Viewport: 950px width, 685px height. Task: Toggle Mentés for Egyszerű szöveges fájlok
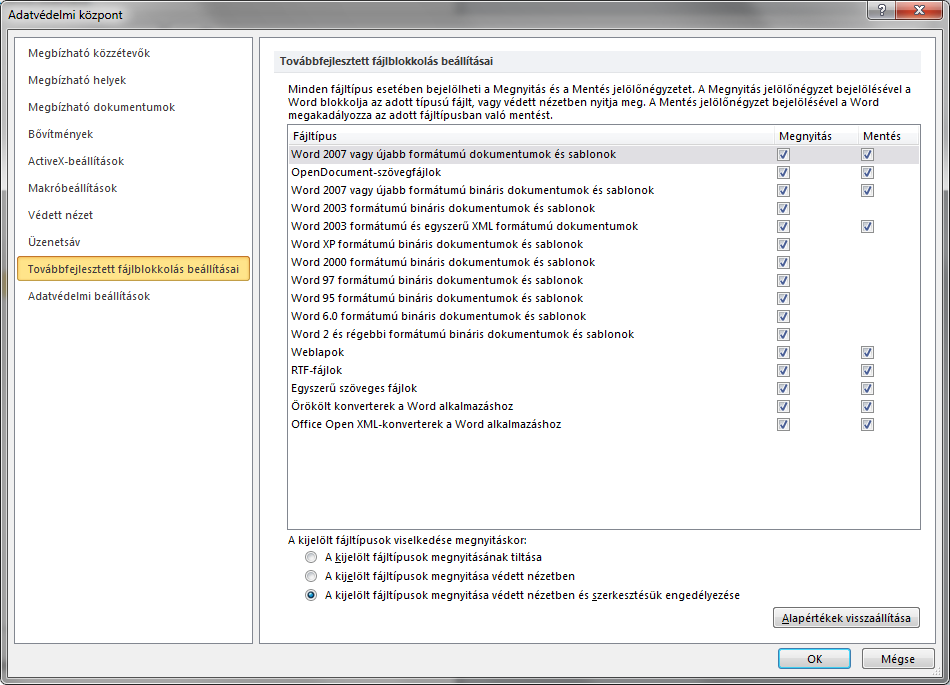coord(868,388)
